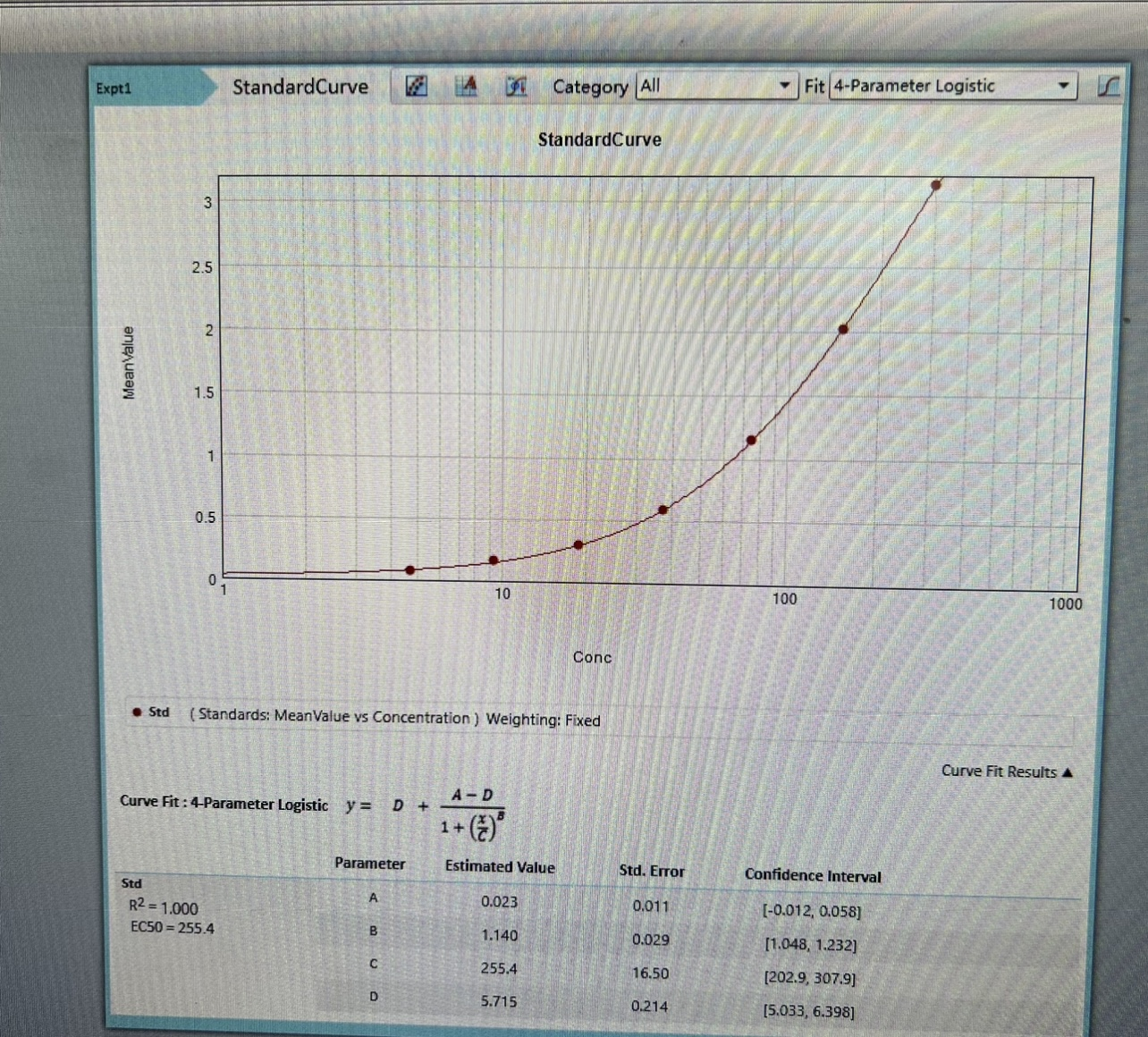
Task: Click the Estimated Value column header
Action: point(500,867)
